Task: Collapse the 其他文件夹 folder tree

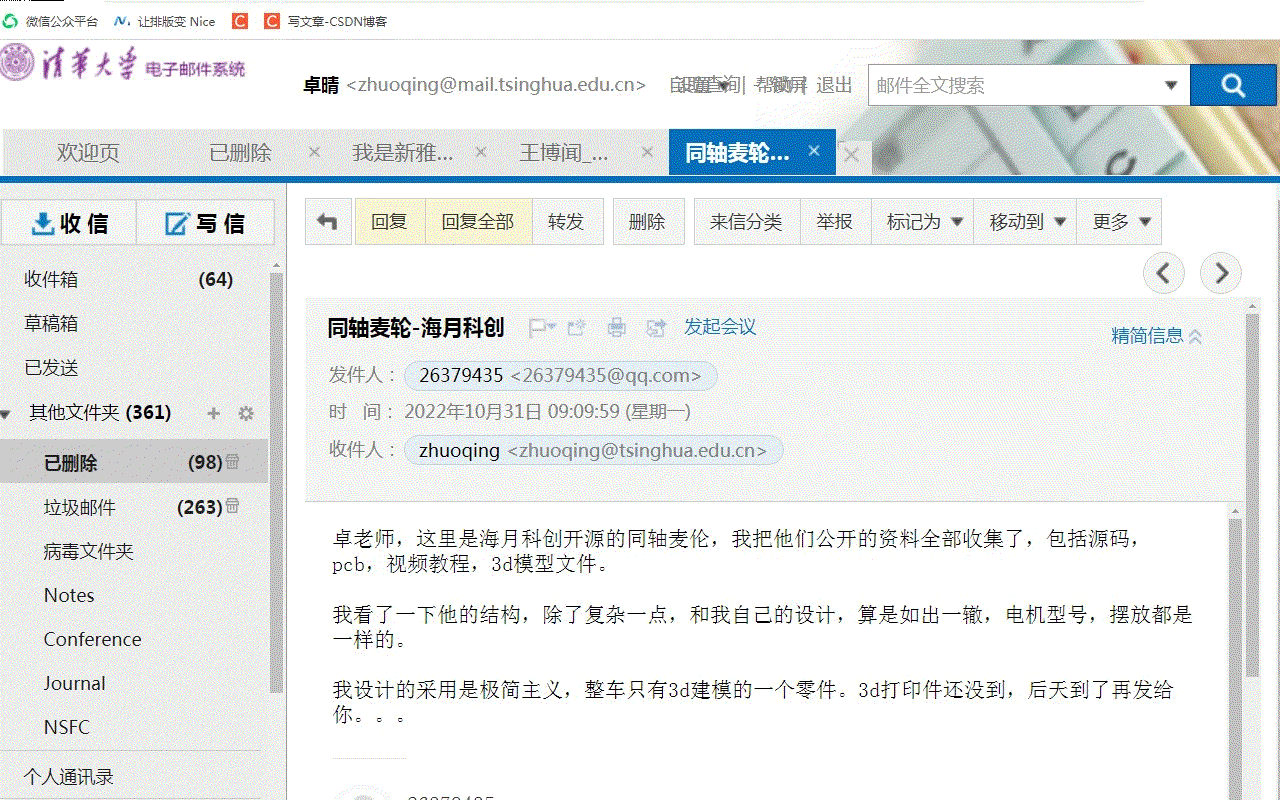Action: click(6, 413)
